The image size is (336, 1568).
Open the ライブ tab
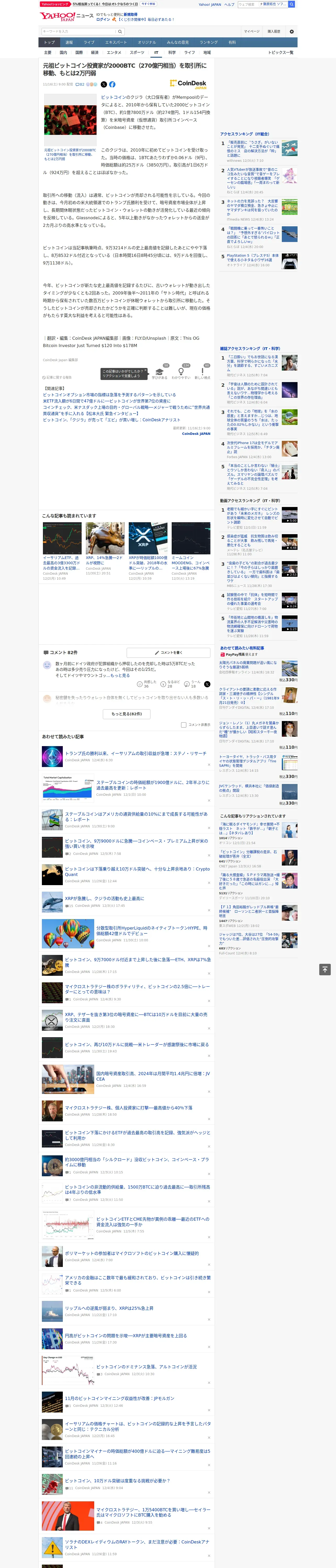[89, 42]
